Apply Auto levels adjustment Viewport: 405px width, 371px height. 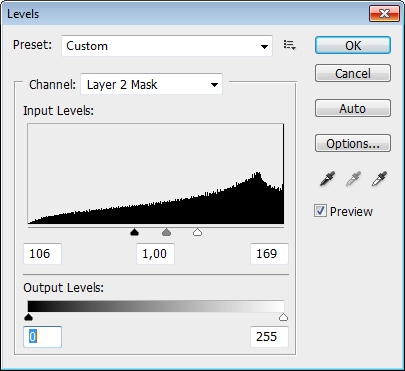pyautogui.click(x=353, y=108)
